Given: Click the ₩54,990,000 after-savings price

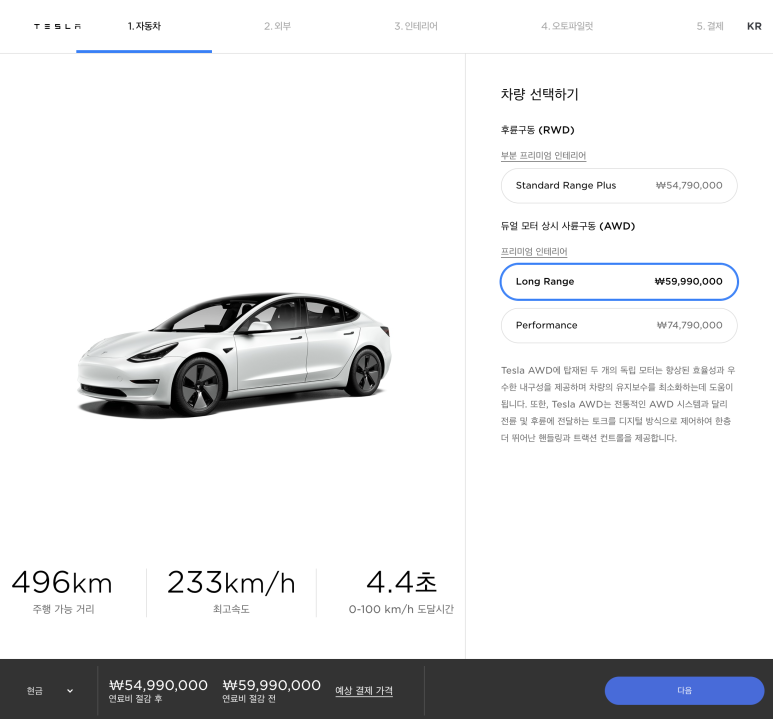Looking at the screenshot, I should pos(158,685).
